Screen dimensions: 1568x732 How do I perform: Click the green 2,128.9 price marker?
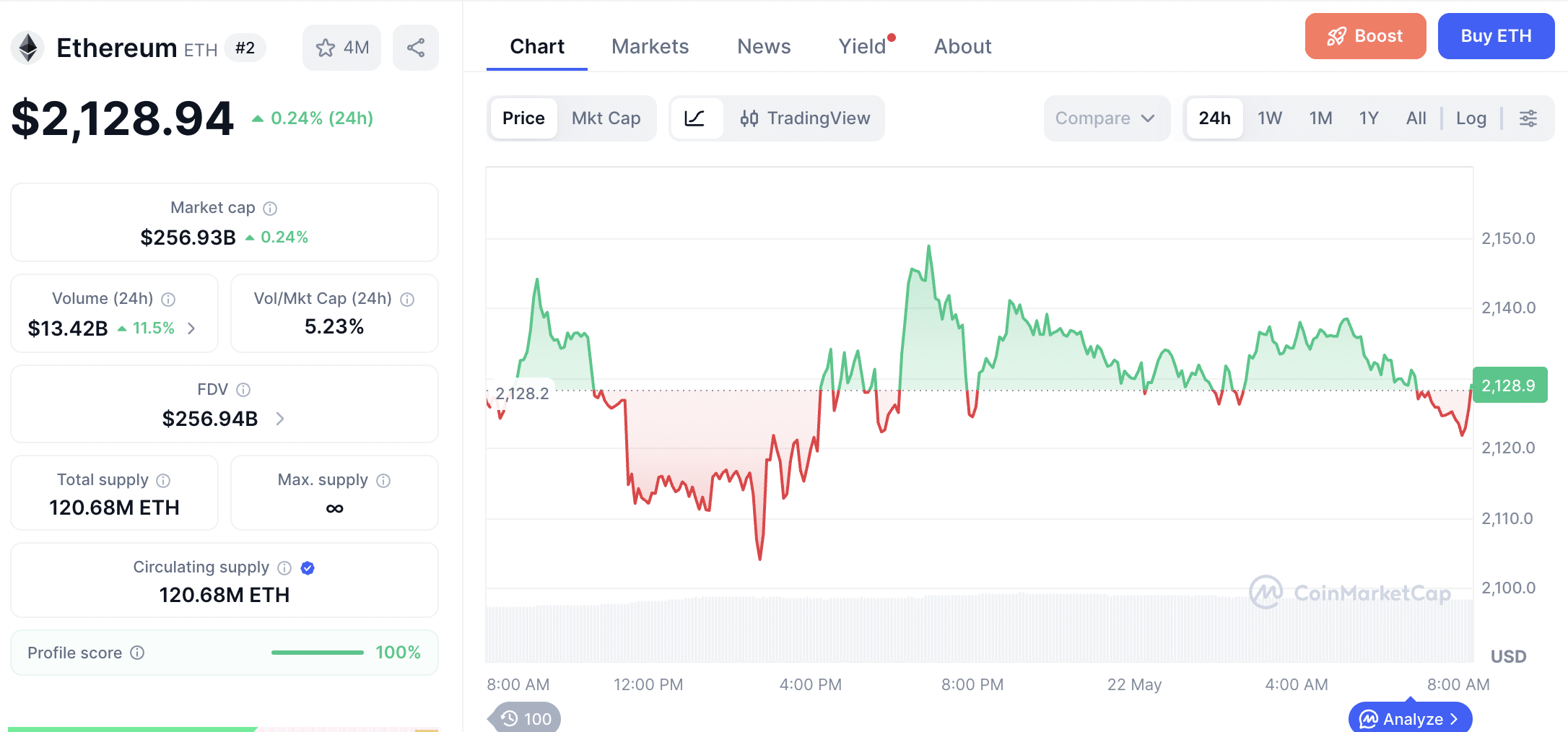click(x=1509, y=385)
